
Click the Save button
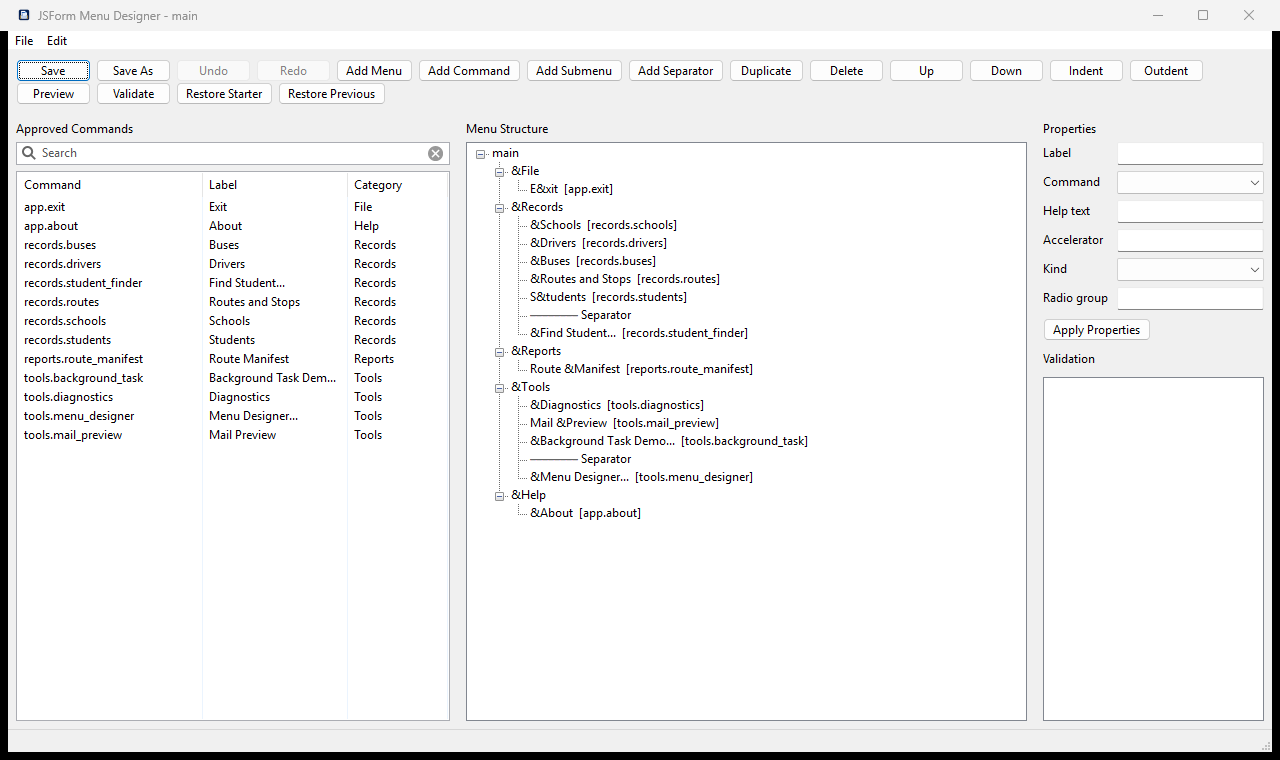click(x=53, y=71)
